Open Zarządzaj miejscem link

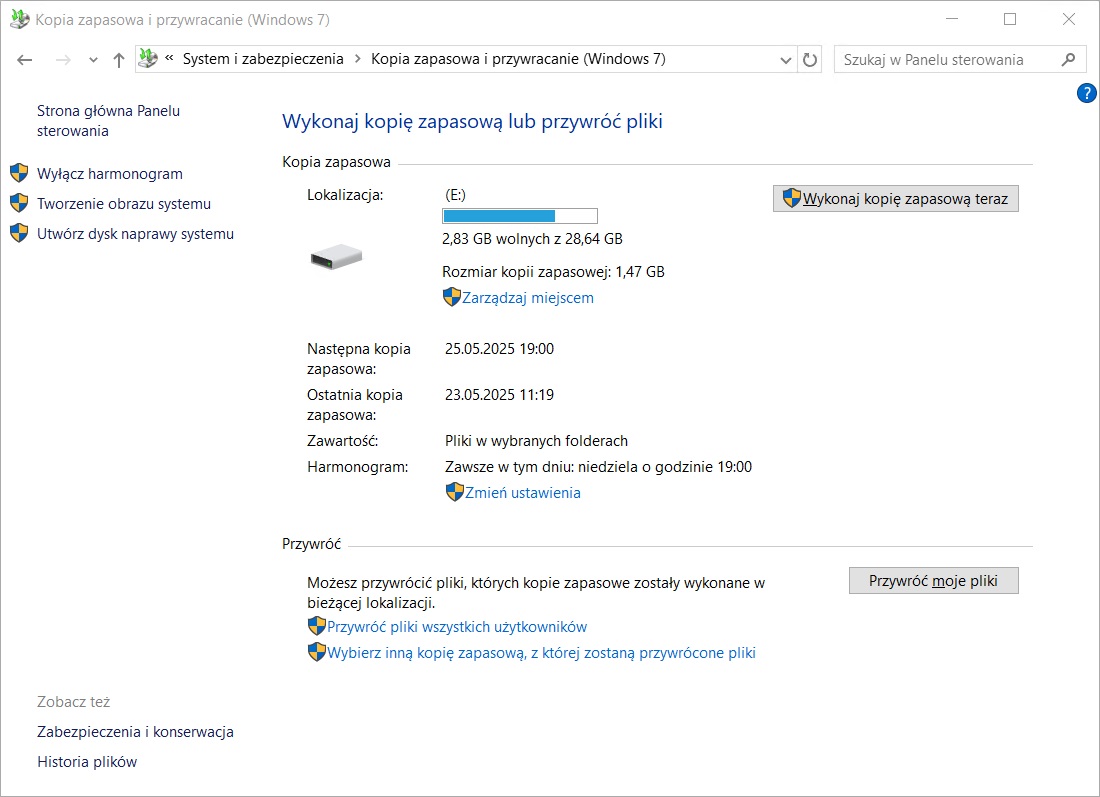(x=527, y=298)
